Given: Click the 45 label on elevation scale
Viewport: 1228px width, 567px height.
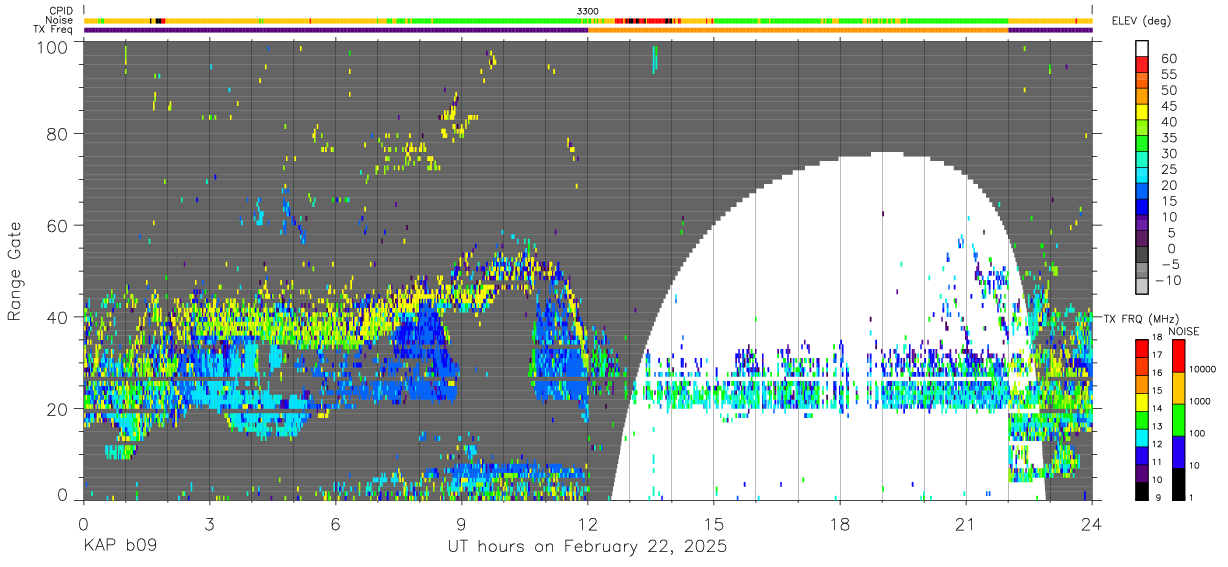Looking at the screenshot, I should coord(1168,106).
